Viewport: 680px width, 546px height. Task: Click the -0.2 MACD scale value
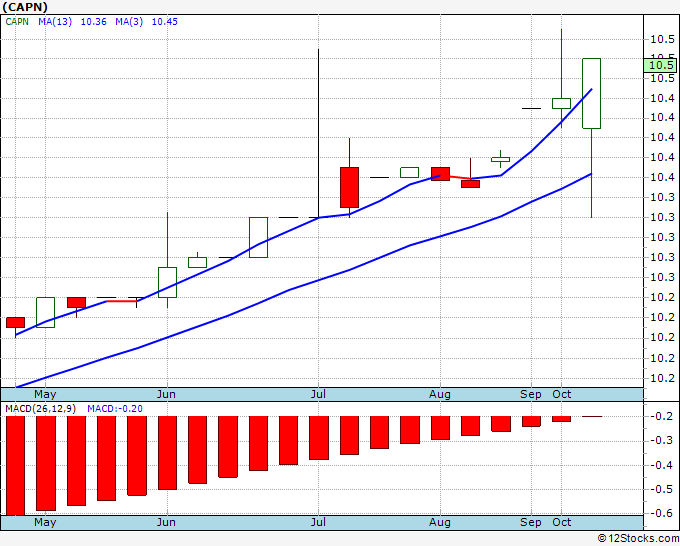click(x=662, y=416)
